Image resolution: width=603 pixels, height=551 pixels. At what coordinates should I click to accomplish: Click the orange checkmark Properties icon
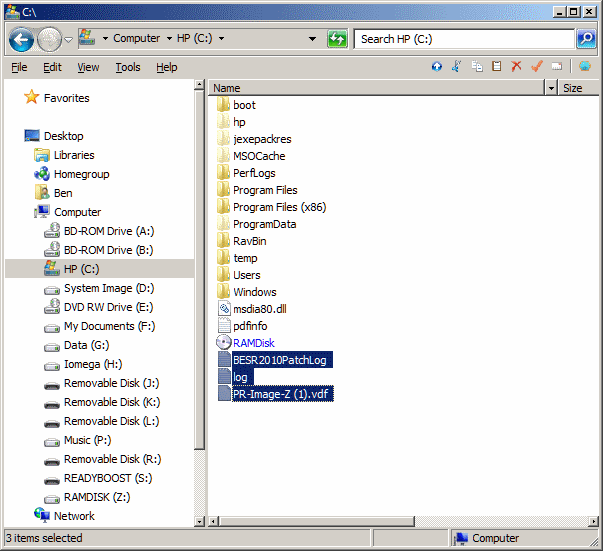point(537,67)
